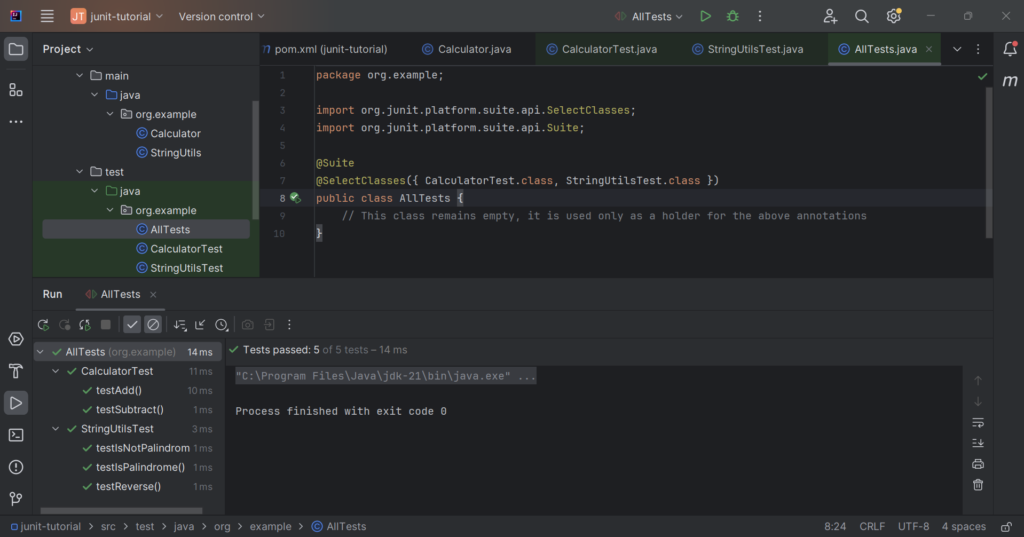Open the Git tool window
Viewport: 1024px width, 537px height.
[16, 498]
